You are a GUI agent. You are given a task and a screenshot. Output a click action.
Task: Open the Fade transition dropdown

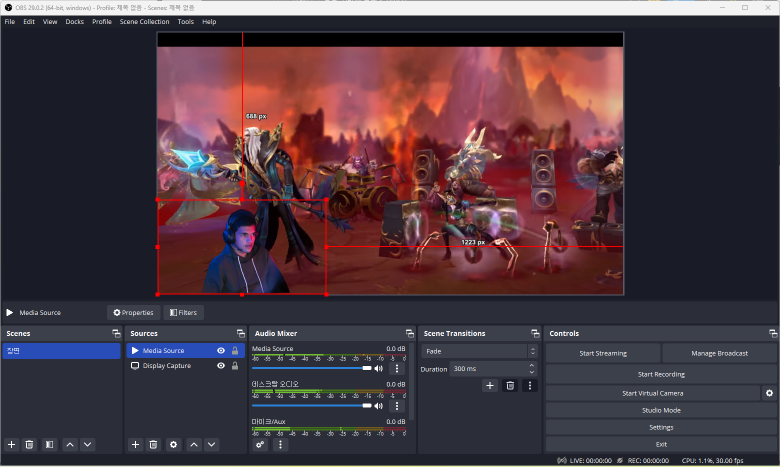coord(480,351)
